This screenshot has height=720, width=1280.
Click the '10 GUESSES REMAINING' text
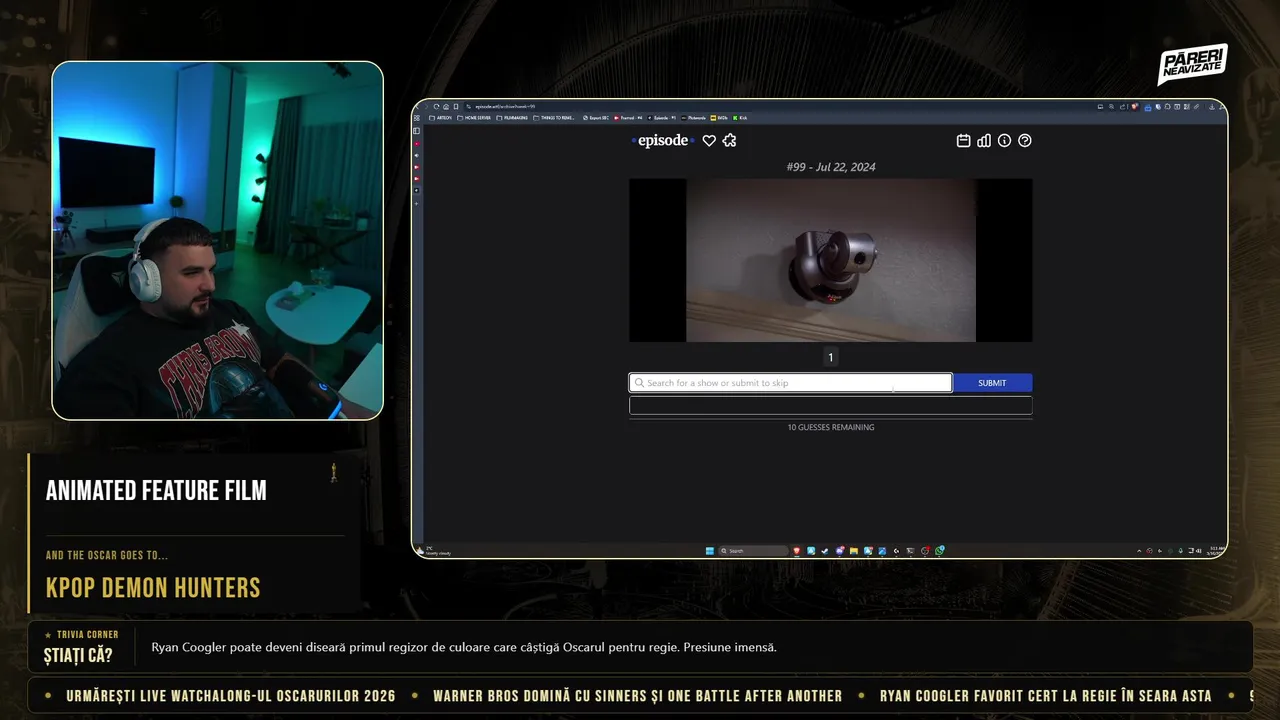pos(831,427)
